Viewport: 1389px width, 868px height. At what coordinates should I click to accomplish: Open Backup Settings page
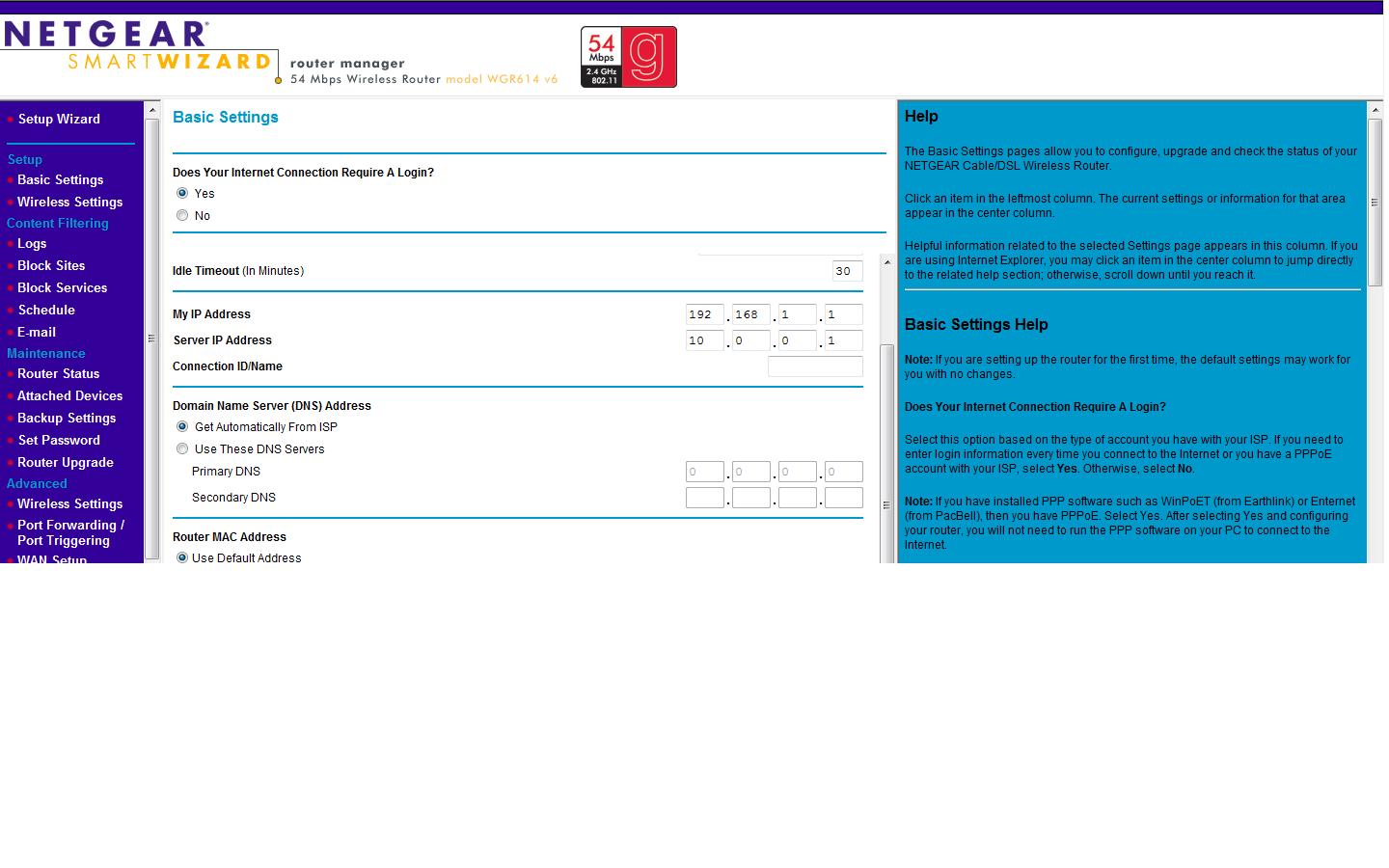[67, 418]
